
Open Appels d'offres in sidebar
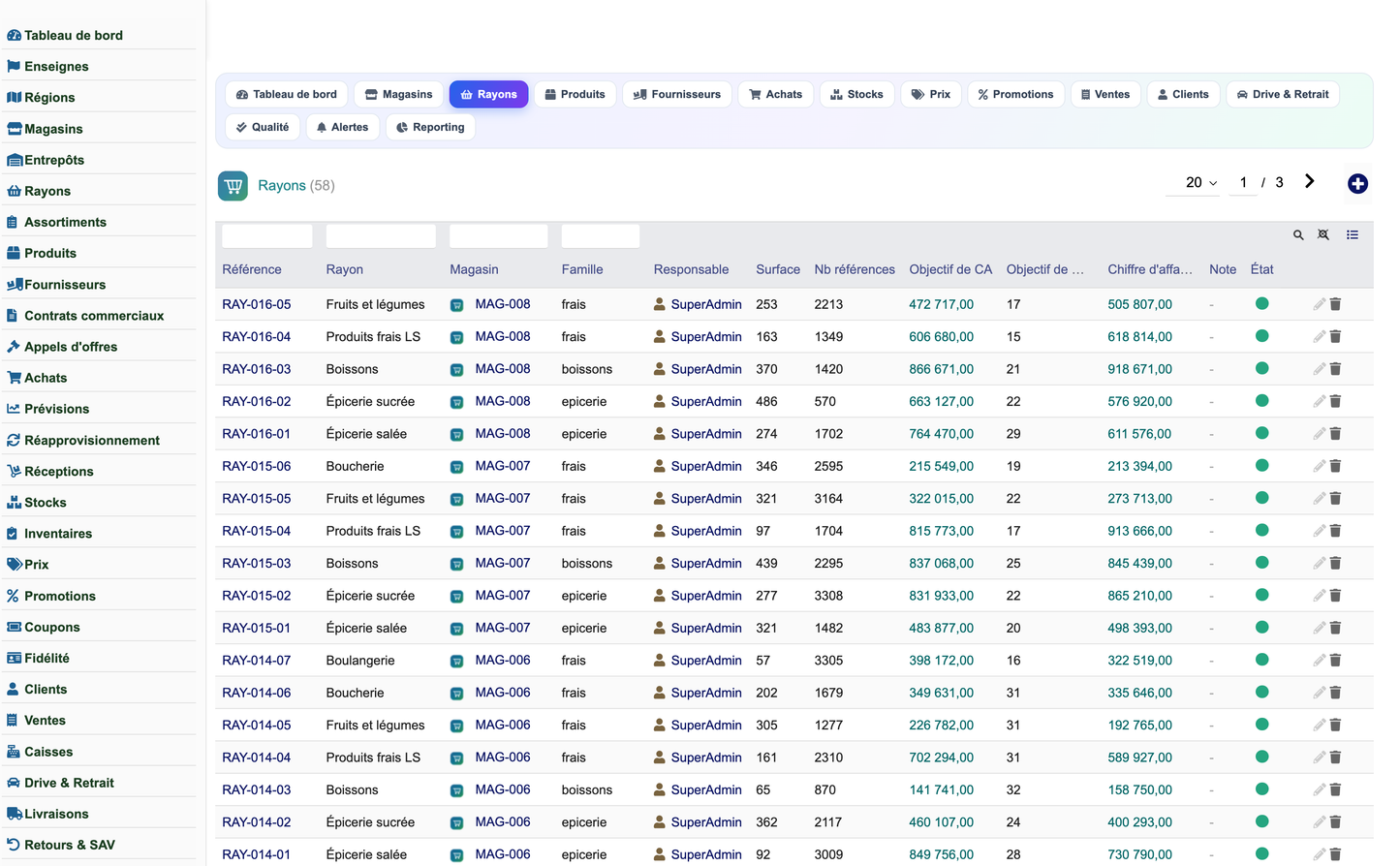(x=71, y=347)
